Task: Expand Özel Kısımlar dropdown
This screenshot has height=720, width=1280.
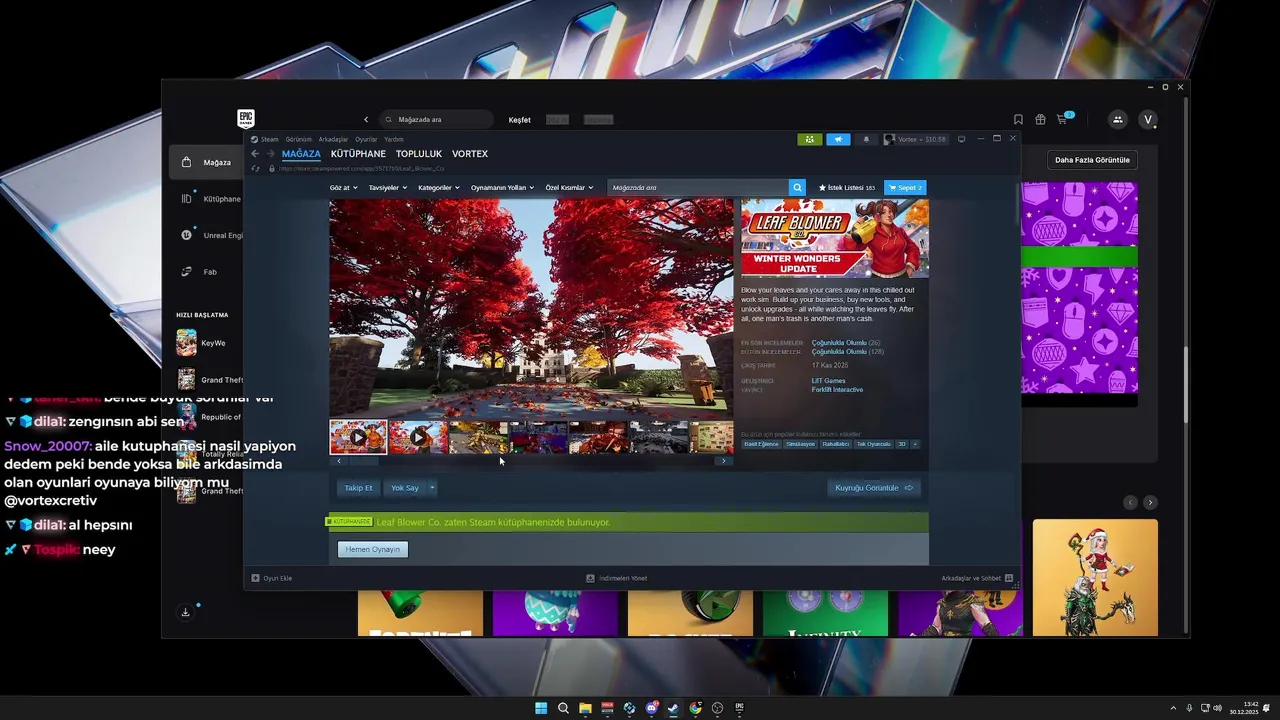Action: click(569, 187)
